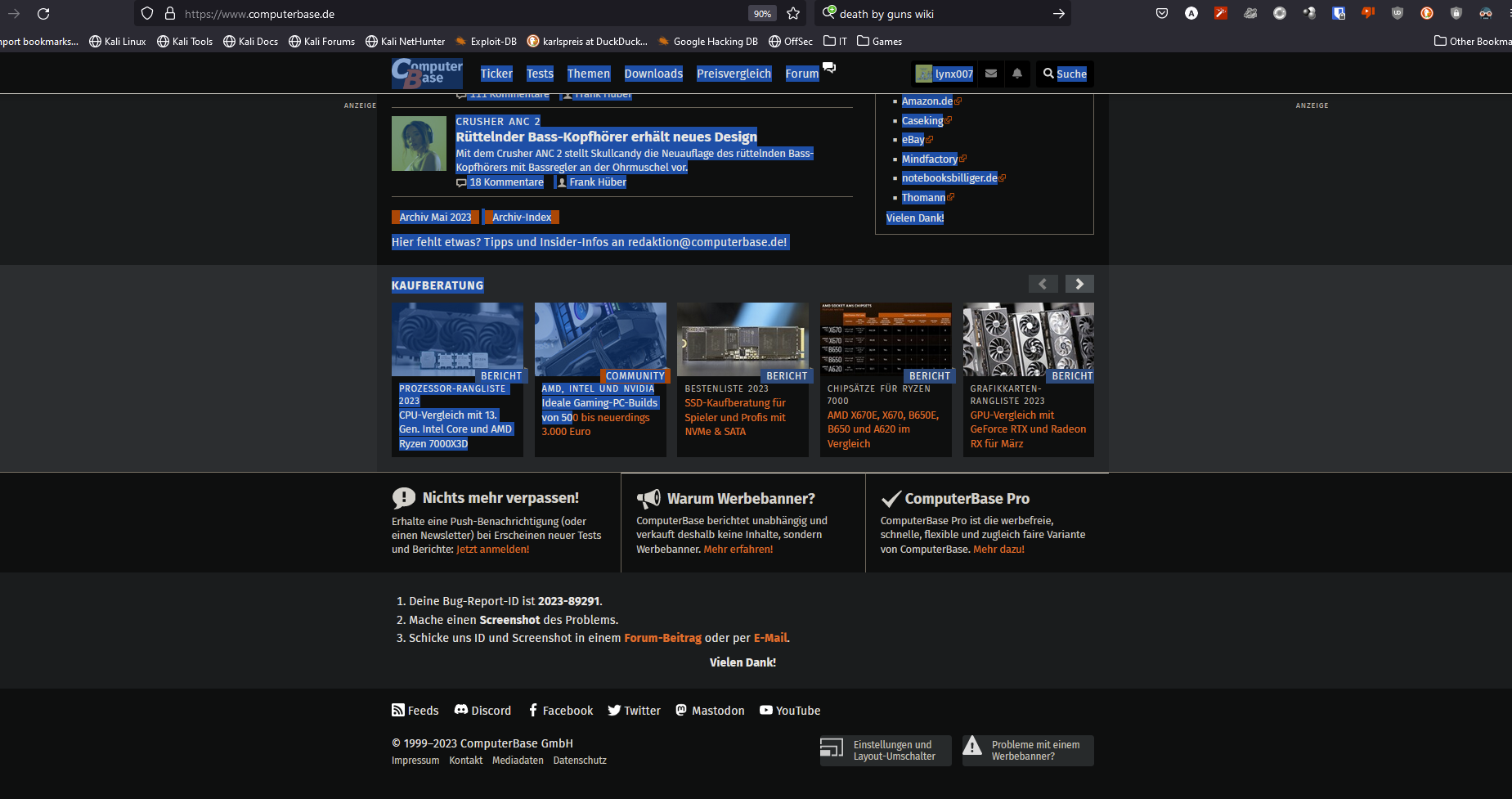
Task: Open Exploit-DB bookmark
Action: [486, 41]
